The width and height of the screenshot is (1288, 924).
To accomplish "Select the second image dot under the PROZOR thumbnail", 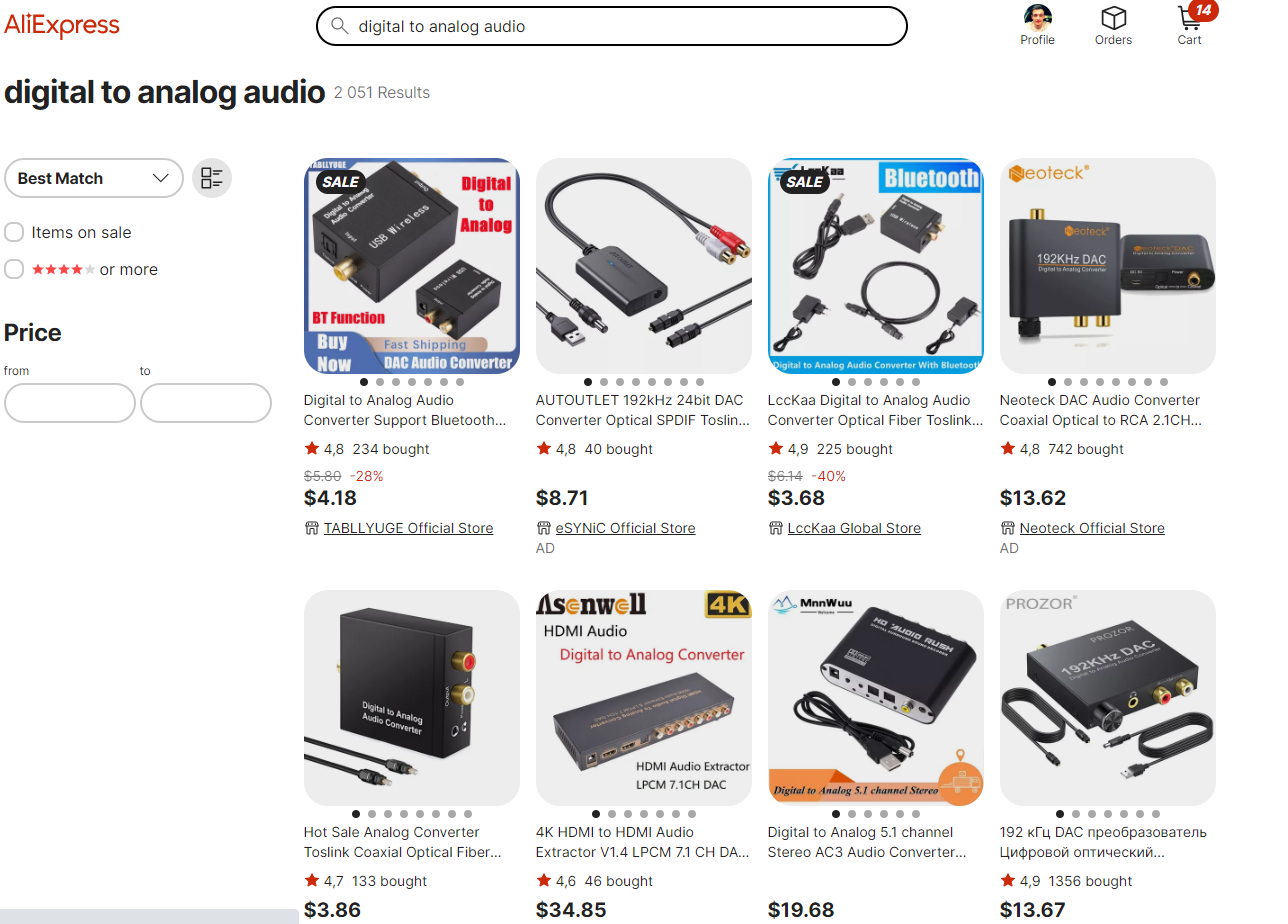I will coord(1076,814).
